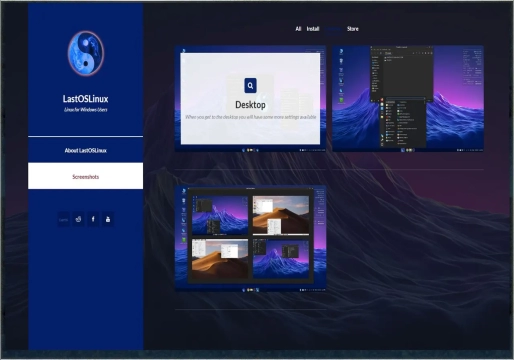
Task: Open the Facebook social icon in sidebar
Action: (x=93, y=219)
